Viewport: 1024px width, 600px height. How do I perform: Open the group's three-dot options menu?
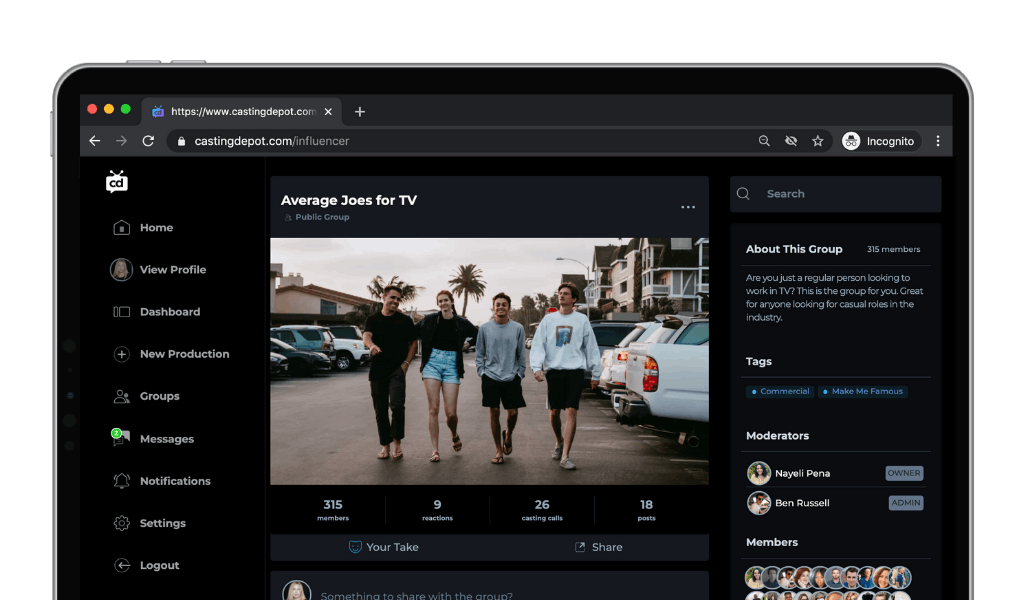(x=688, y=207)
